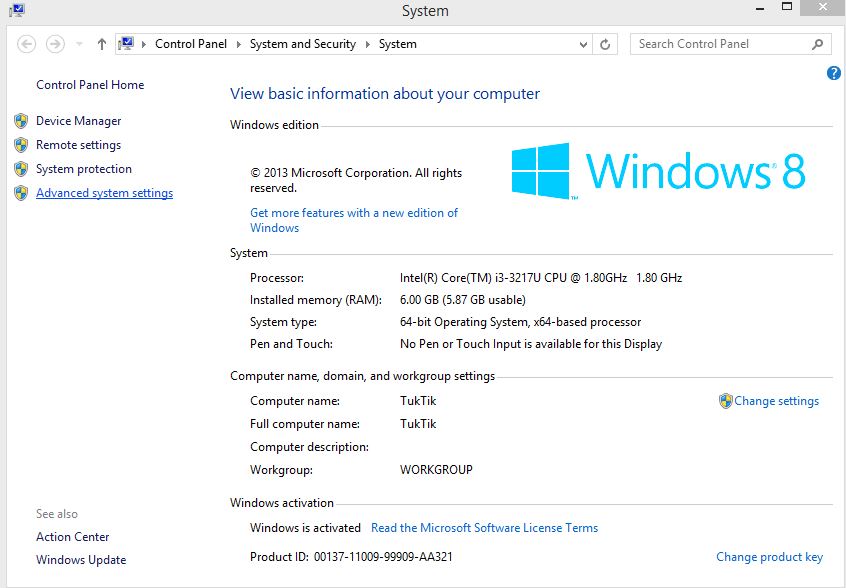Expand the chevron after System and Security

tap(367, 44)
